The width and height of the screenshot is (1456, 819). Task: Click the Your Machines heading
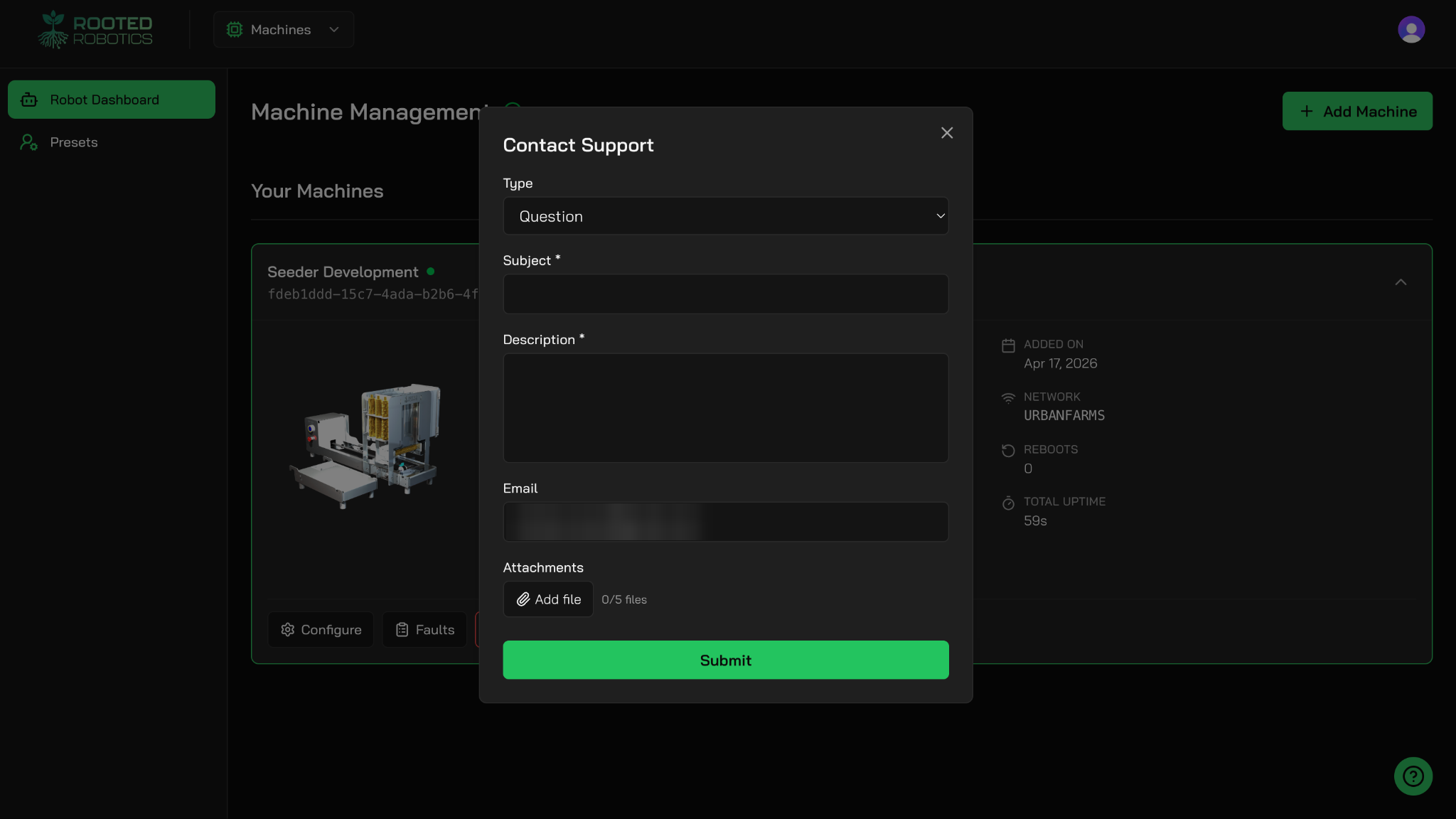point(317,191)
